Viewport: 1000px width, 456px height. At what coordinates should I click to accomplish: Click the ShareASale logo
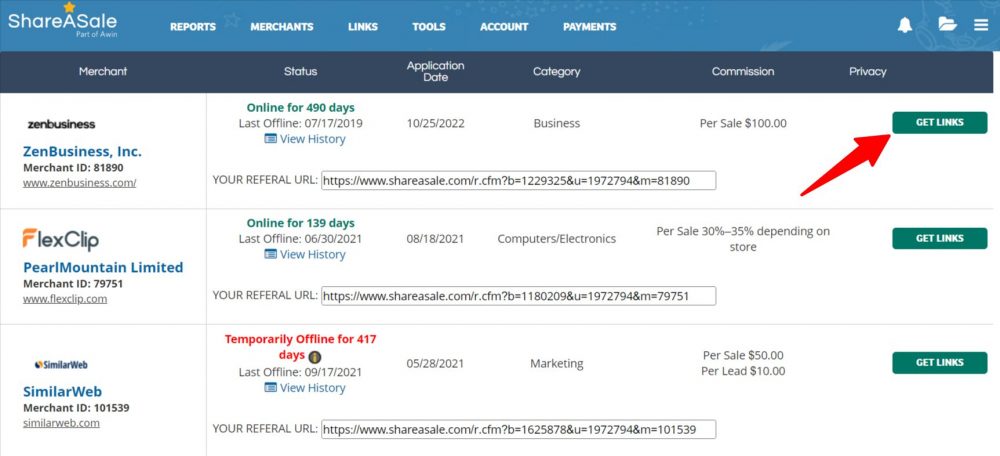click(x=62, y=21)
